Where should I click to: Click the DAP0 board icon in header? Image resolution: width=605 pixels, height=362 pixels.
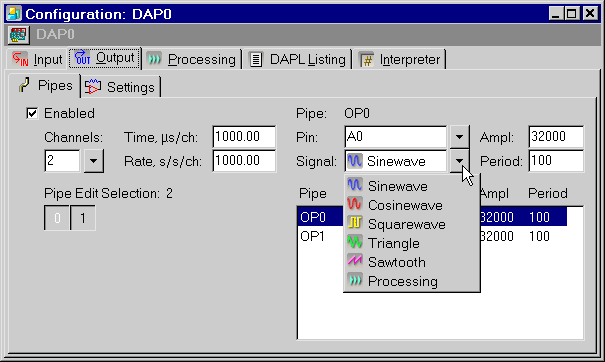[18, 35]
